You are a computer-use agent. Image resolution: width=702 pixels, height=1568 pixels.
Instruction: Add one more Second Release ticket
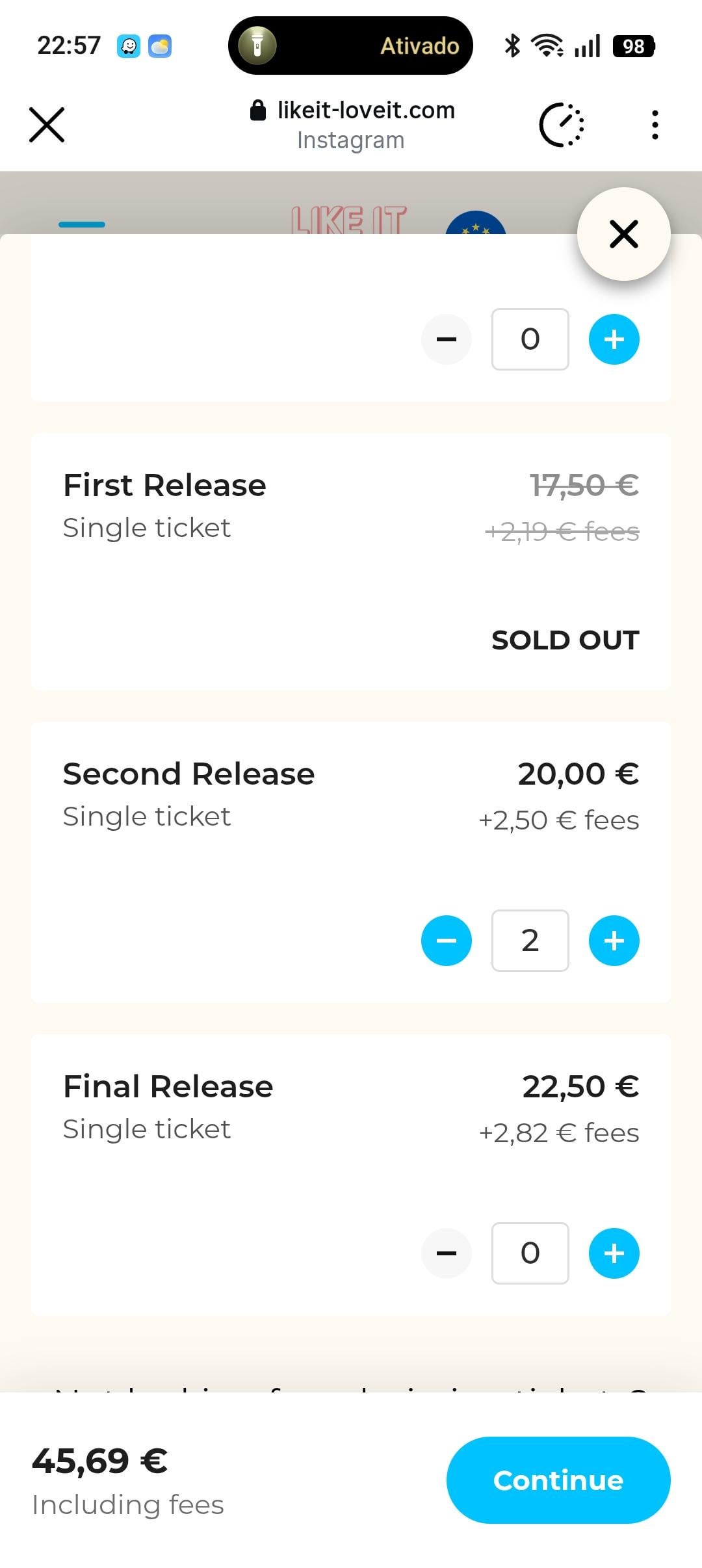(614, 941)
